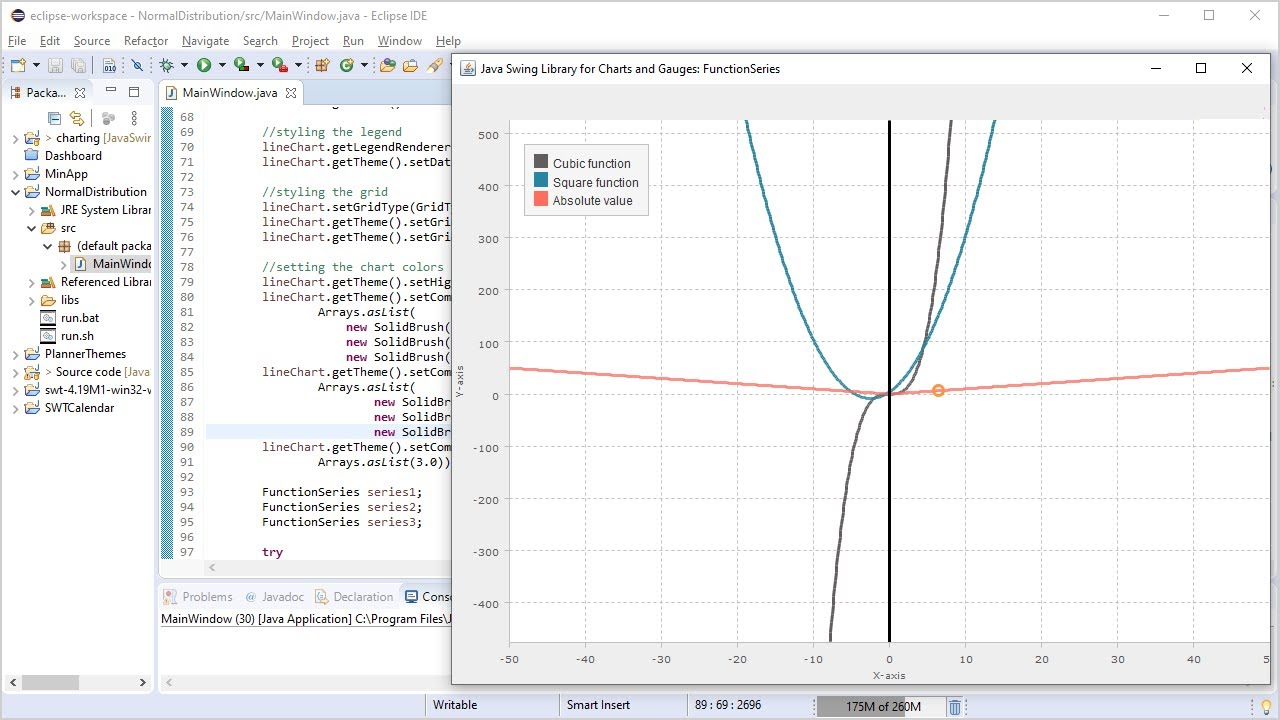Image resolution: width=1280 pixels, height=720 pixels.
Task: Open the Source menu
Action: pyautogui.click(x=92, y=41)
